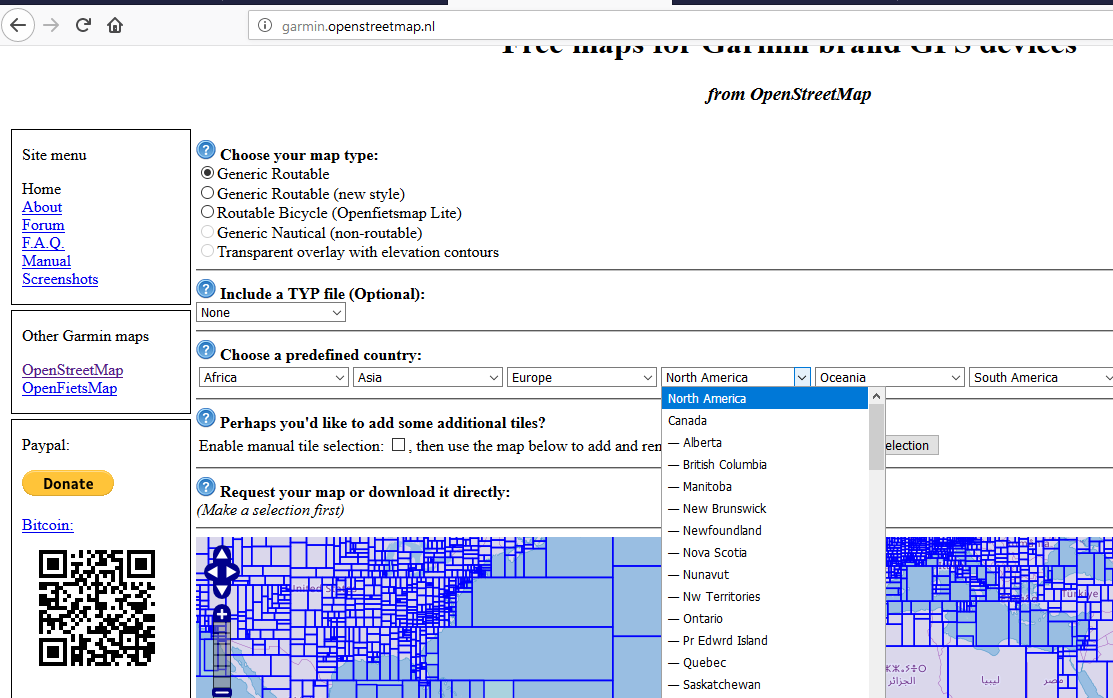Click the dropdown list scroll-up arrow

click(x=877, y=396)
